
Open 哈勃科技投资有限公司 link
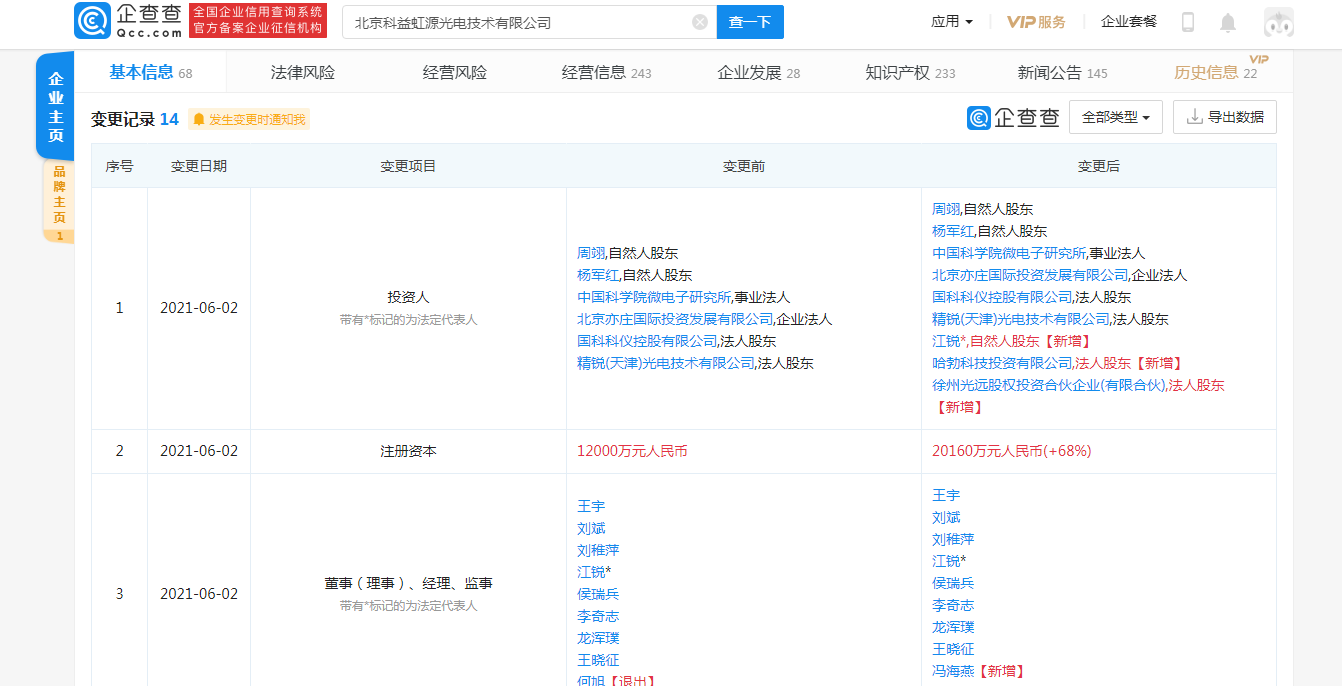coord(1002,363)
